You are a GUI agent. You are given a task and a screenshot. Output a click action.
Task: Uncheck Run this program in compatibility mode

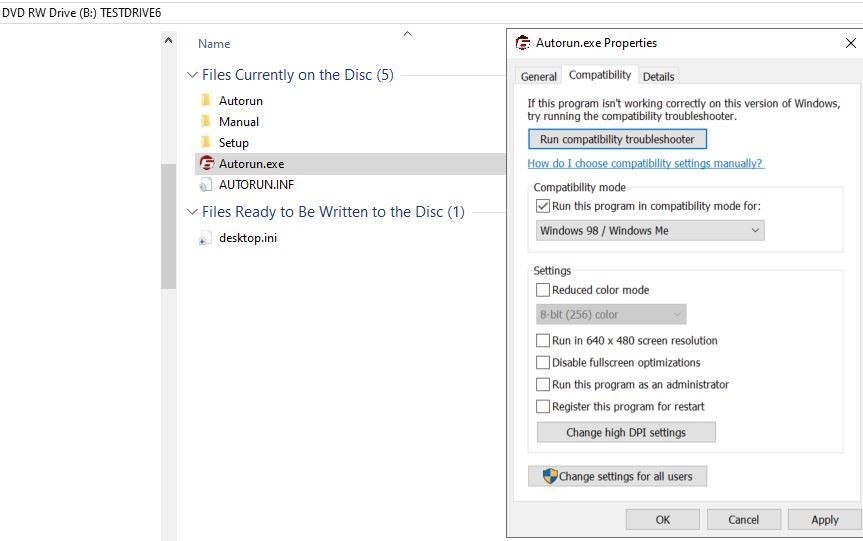click(543, 206)
